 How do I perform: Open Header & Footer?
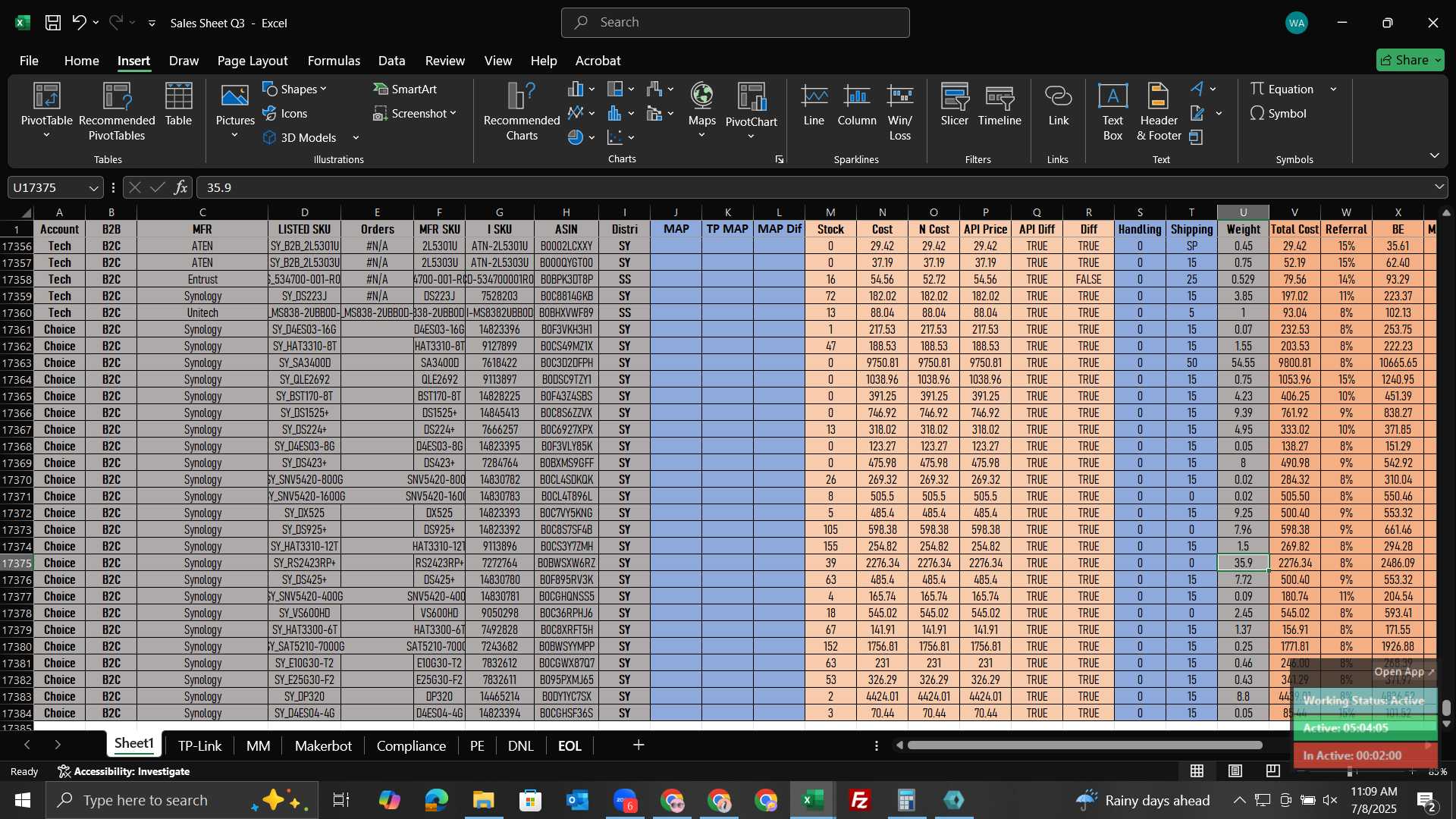pyautogui.click(x=1159, y=111)
